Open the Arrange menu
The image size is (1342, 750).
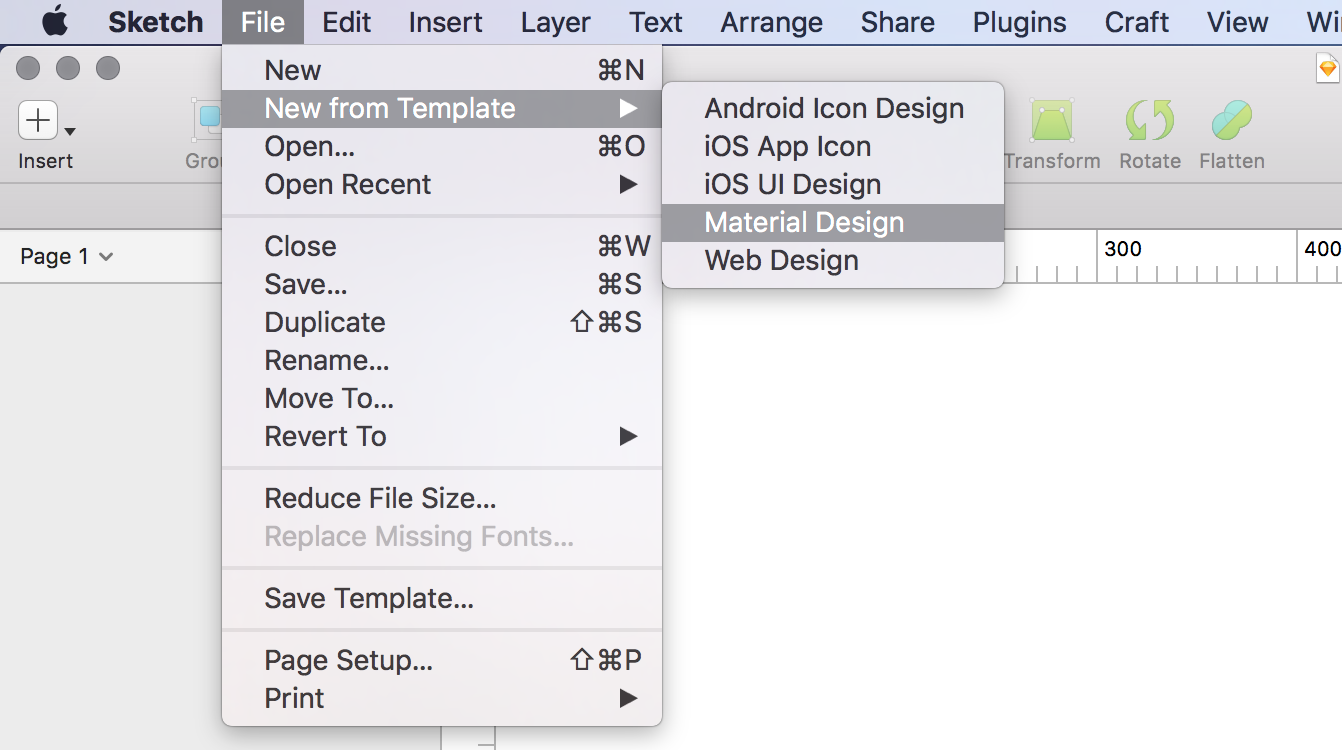(x=772, y=21)
